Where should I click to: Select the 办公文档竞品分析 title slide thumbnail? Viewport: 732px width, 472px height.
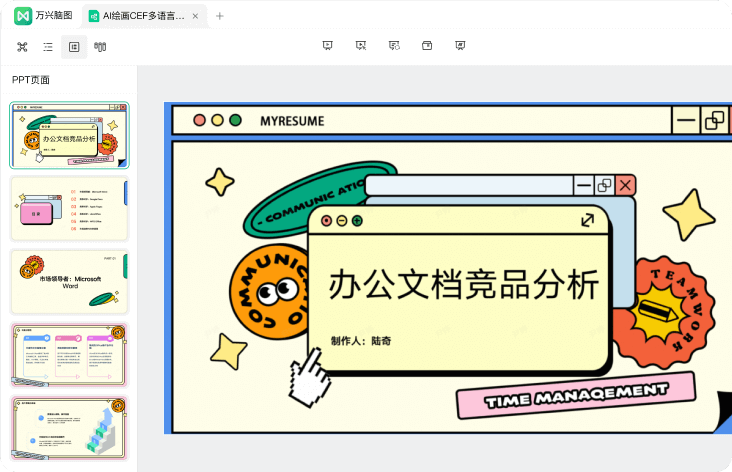coord(69,135)
